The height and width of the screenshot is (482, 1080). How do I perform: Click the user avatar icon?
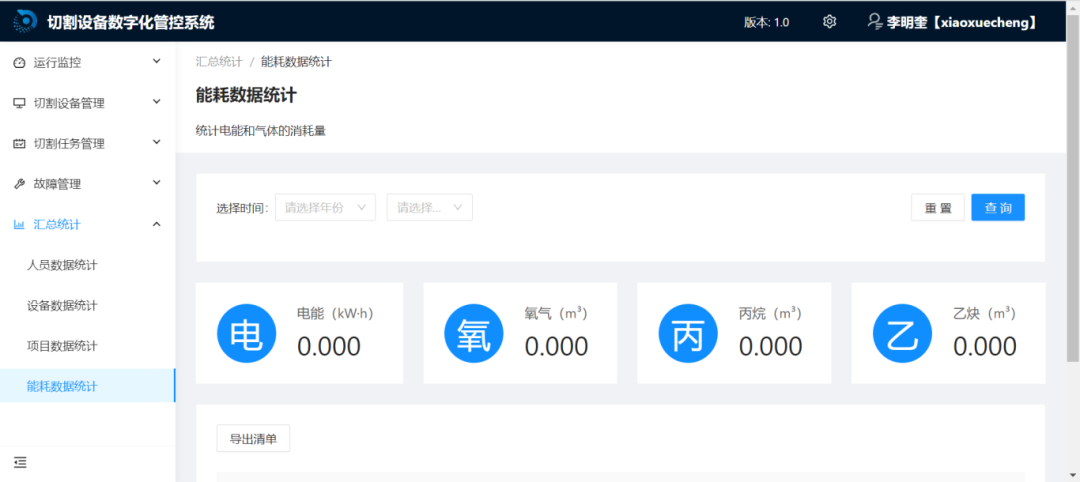pyautogui.click(x=875, y=21)
